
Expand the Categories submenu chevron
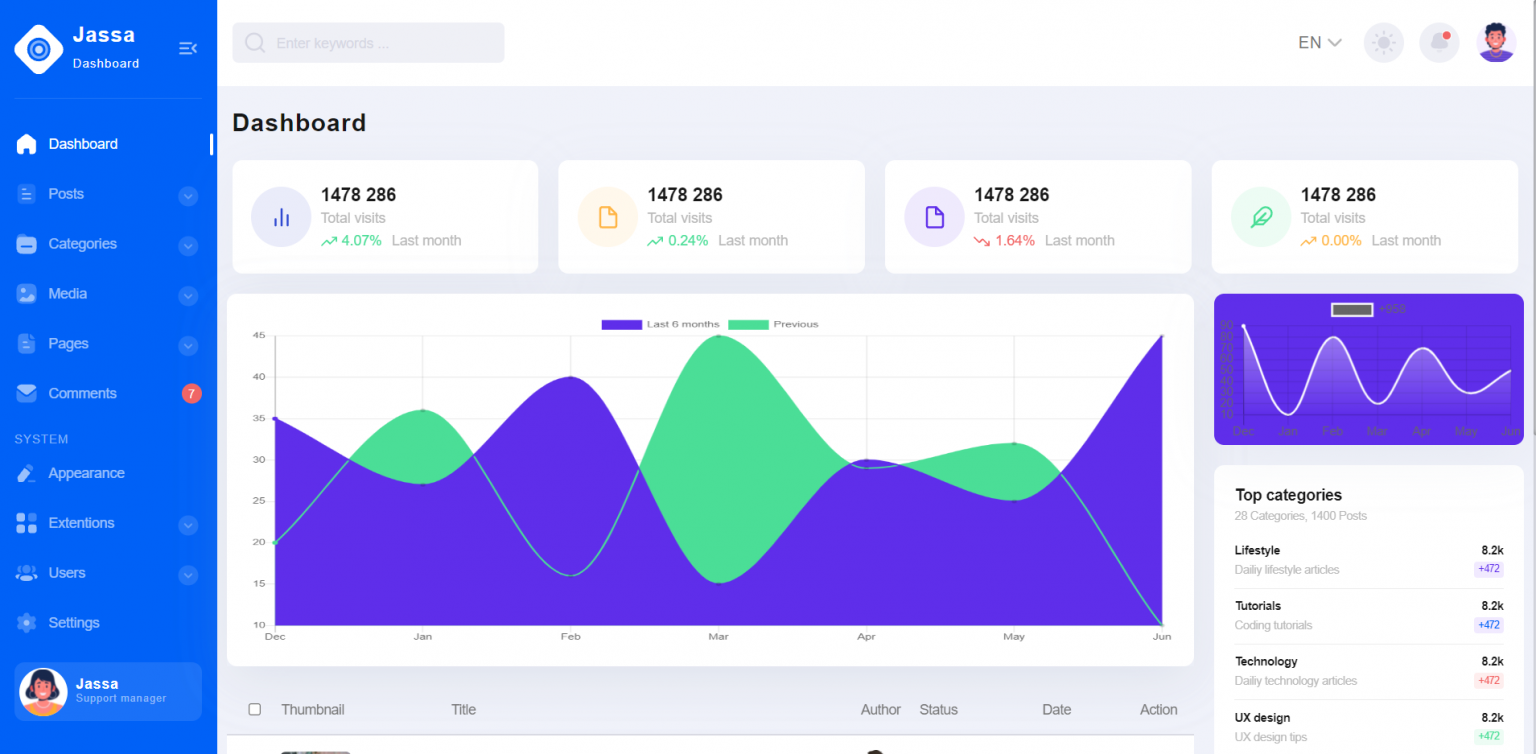tap(188, 246)
